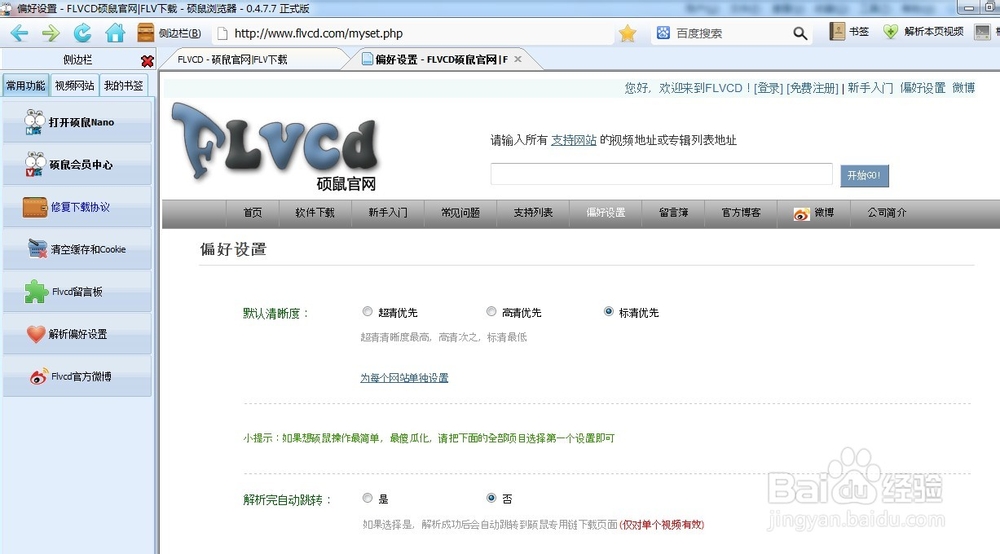Reload the page with the refresh icon
This screenshot has width=1000, height=554.
pyautogui.click(x=82, y=33)
